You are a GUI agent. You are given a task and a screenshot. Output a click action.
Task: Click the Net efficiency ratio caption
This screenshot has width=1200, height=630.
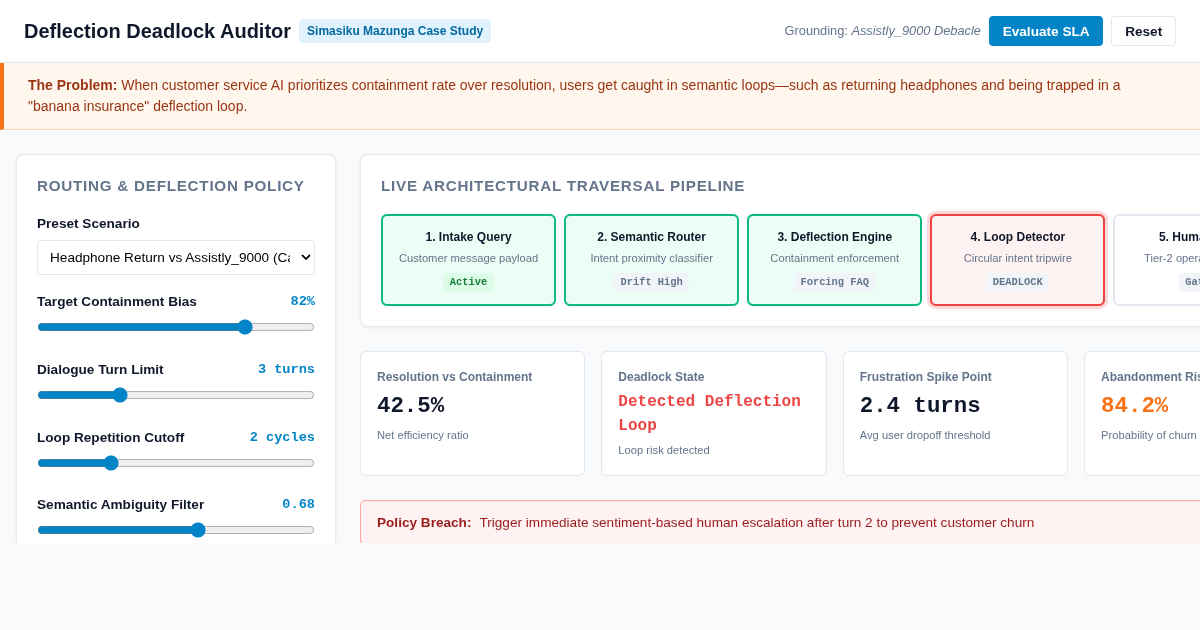pyautogui.click(x=423, y=435)
